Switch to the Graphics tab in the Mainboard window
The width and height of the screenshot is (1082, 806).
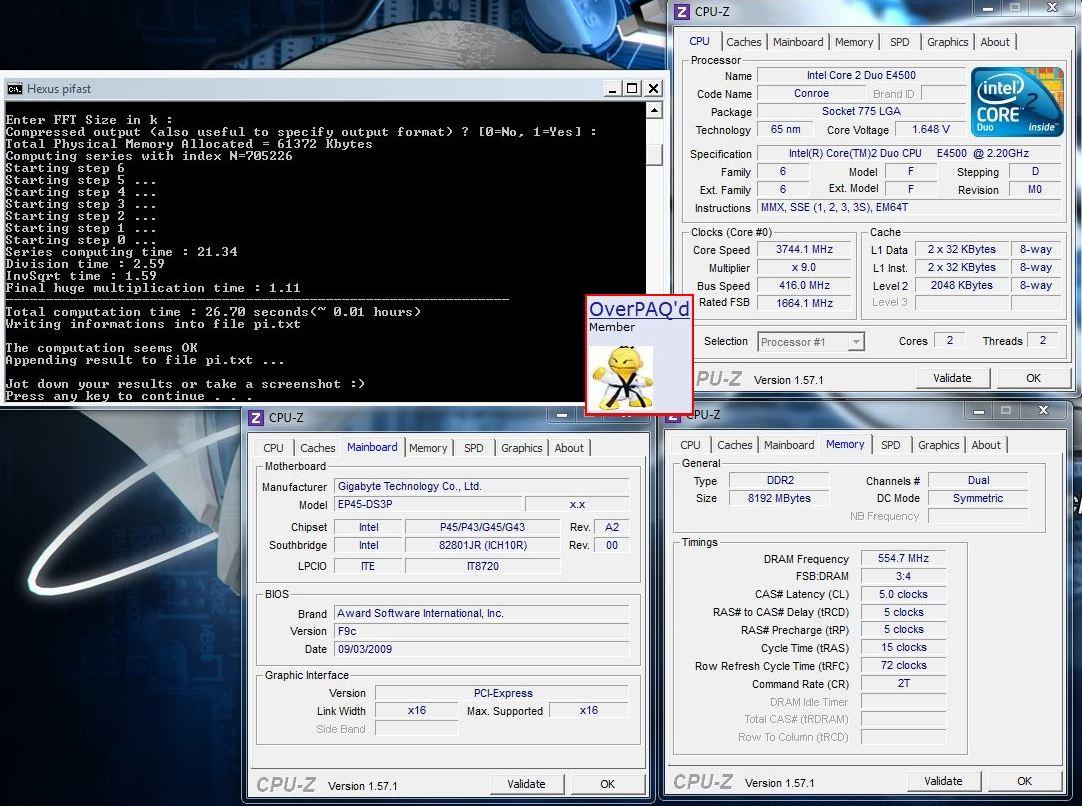click(x=521, y=448)
